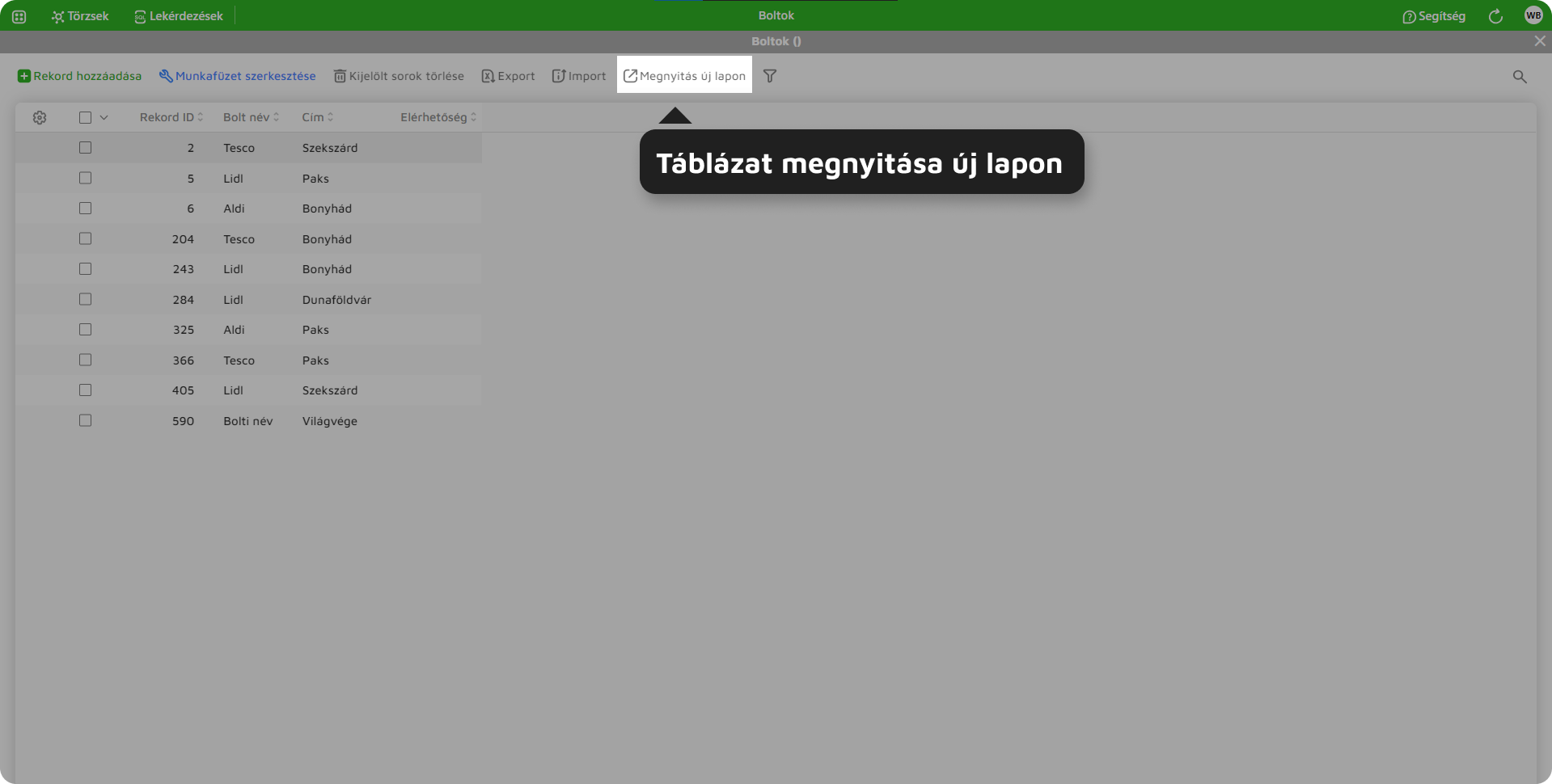Image resolution: width=1552 pixels, height=784 pixels.
Task: Select Bonyhád in row 6
Action: (327, 209)
